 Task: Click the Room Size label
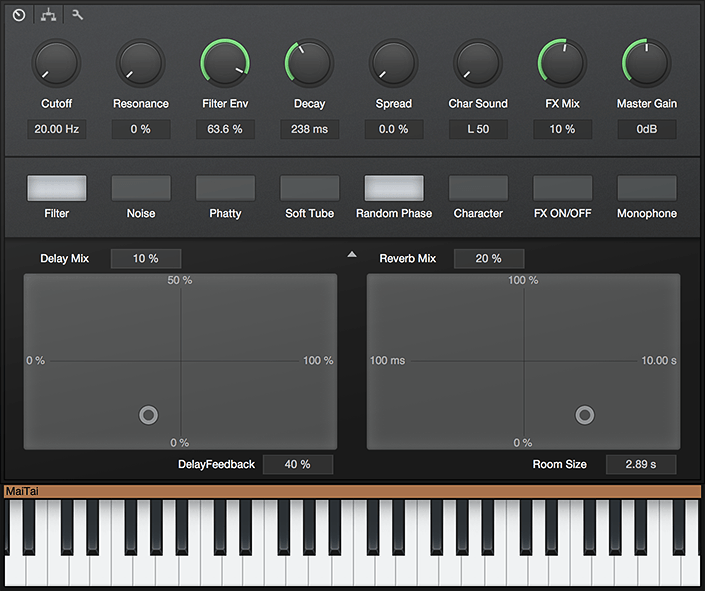560,464
